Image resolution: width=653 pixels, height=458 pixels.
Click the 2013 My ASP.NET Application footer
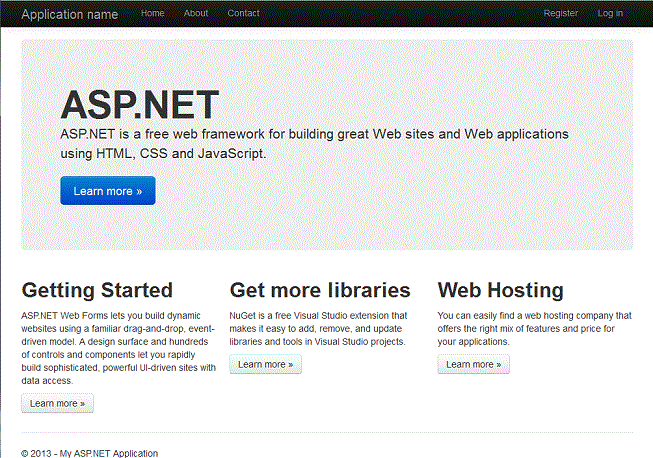click(x=90, y=453)
